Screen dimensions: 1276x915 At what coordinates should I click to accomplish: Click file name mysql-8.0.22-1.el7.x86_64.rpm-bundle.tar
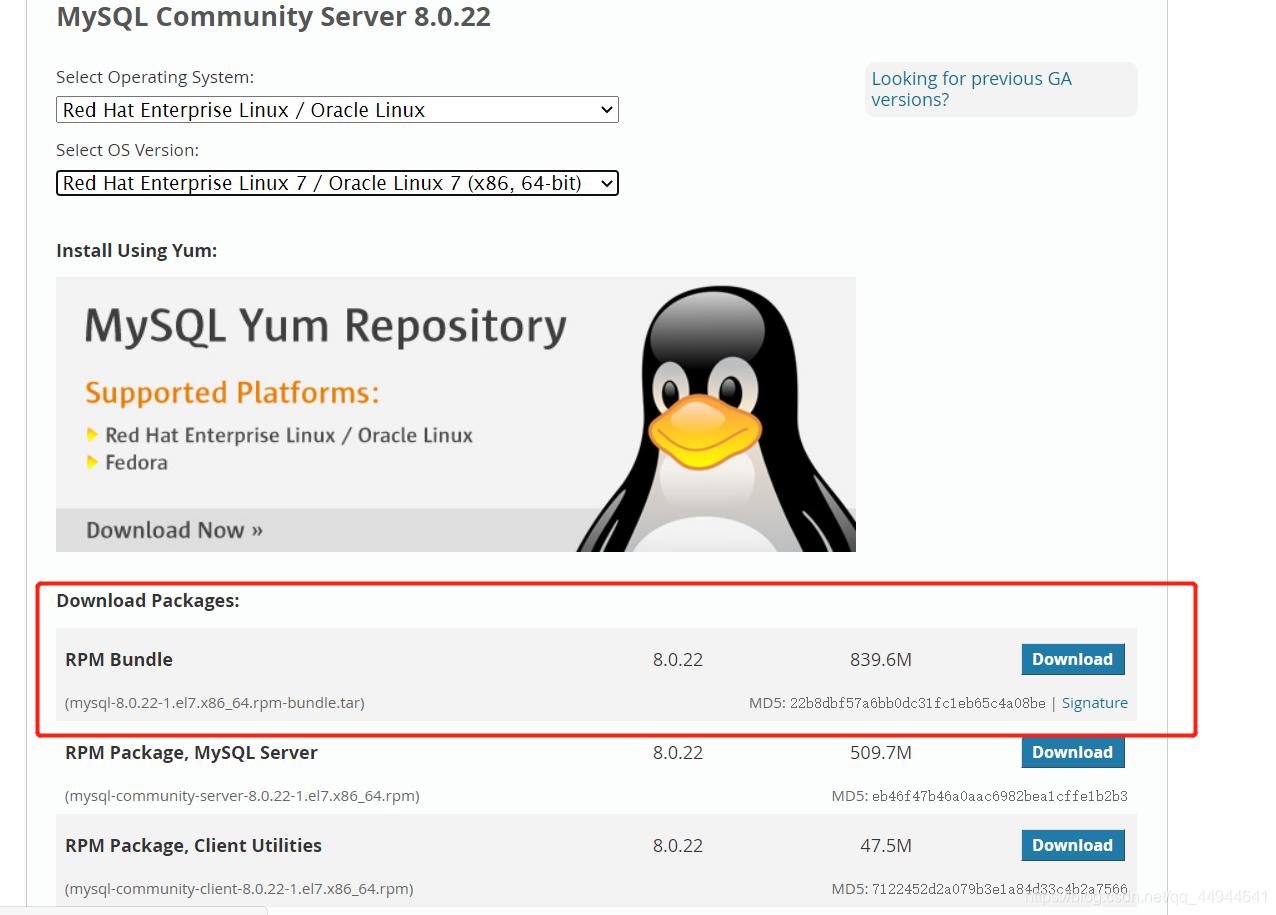[x=215, y=703]
